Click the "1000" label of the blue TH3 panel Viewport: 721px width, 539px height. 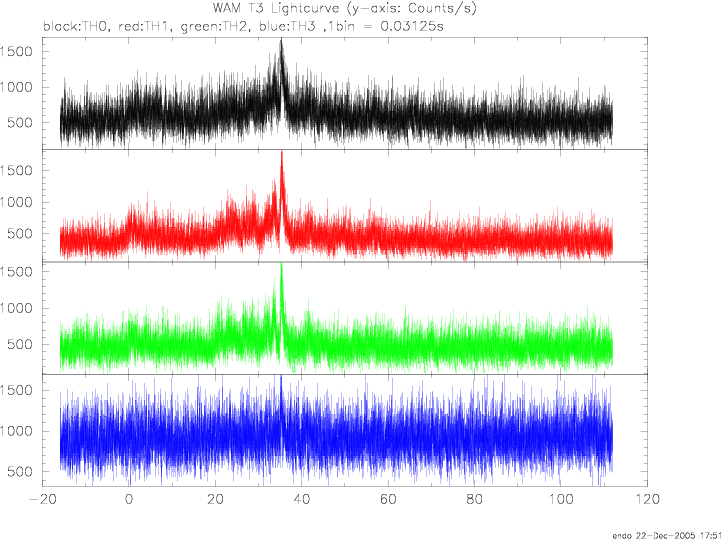[x=17, y=431]
